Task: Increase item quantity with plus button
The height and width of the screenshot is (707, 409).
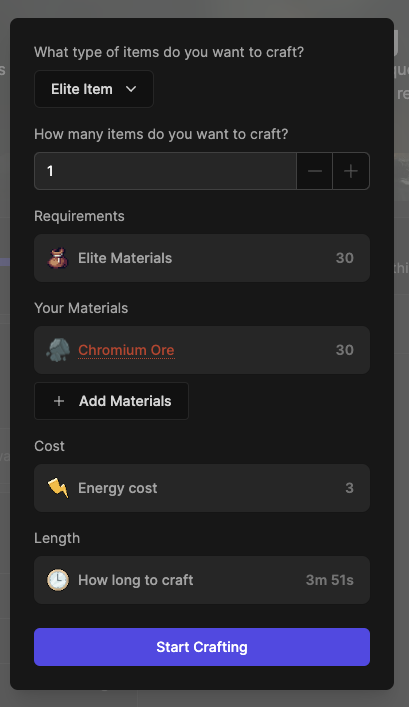Action: click(x=351, y=171)
